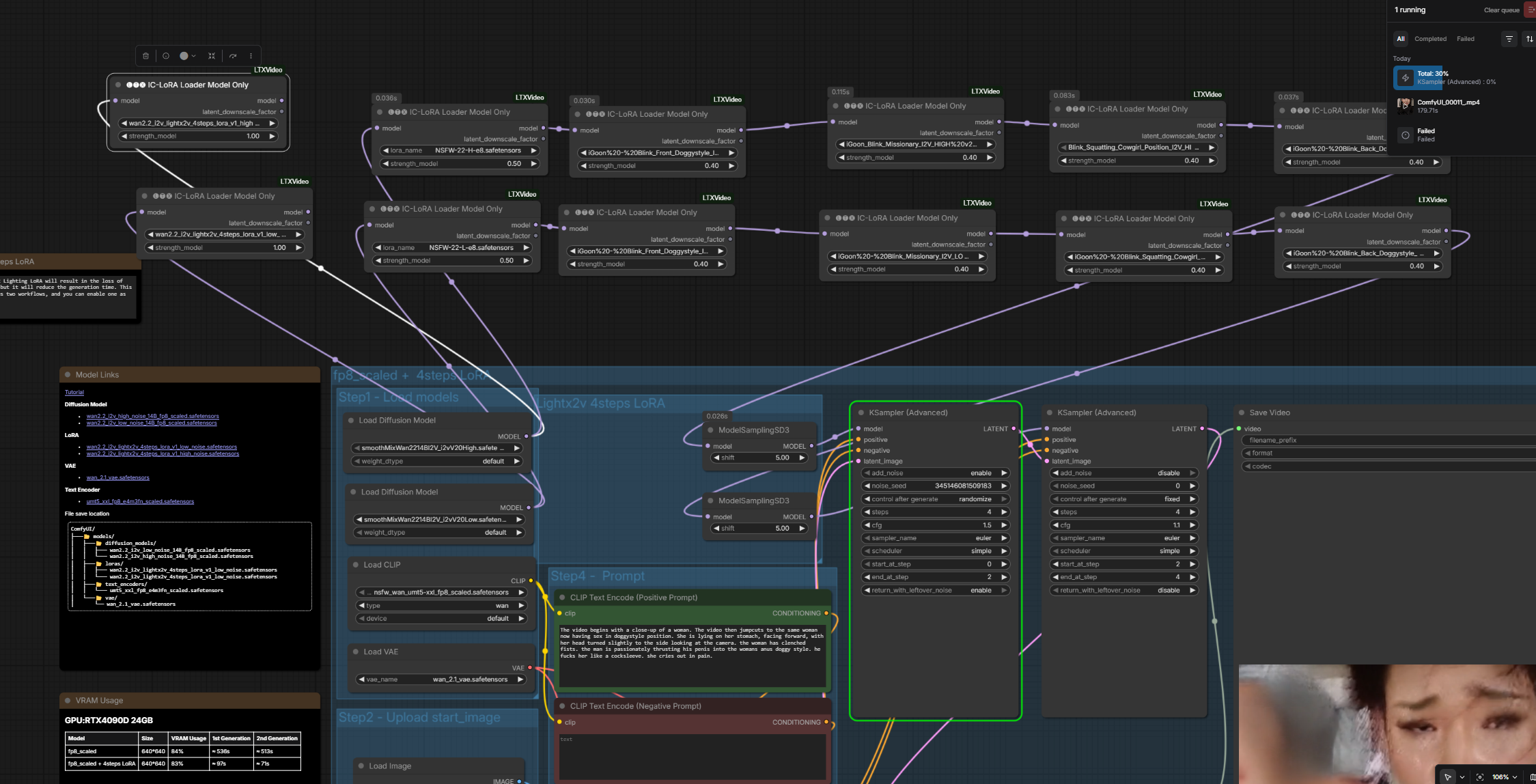Collapse the Load VAE node via its dot
The width and height of the screenshot is (1536, 784).
tap(356, 652)
